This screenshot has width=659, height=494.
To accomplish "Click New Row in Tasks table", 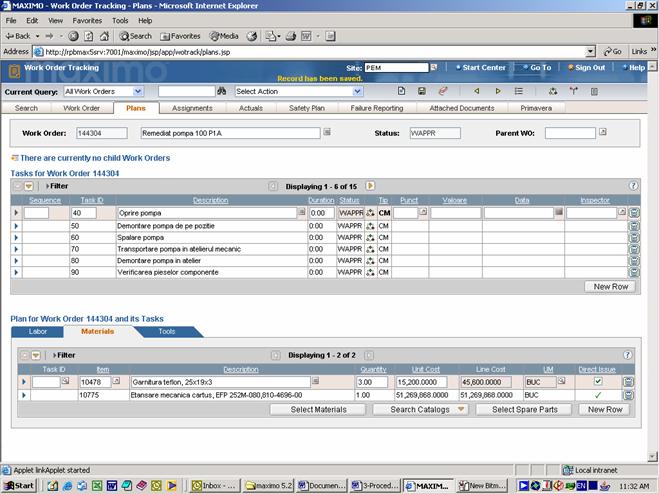I will coord(610,286).
